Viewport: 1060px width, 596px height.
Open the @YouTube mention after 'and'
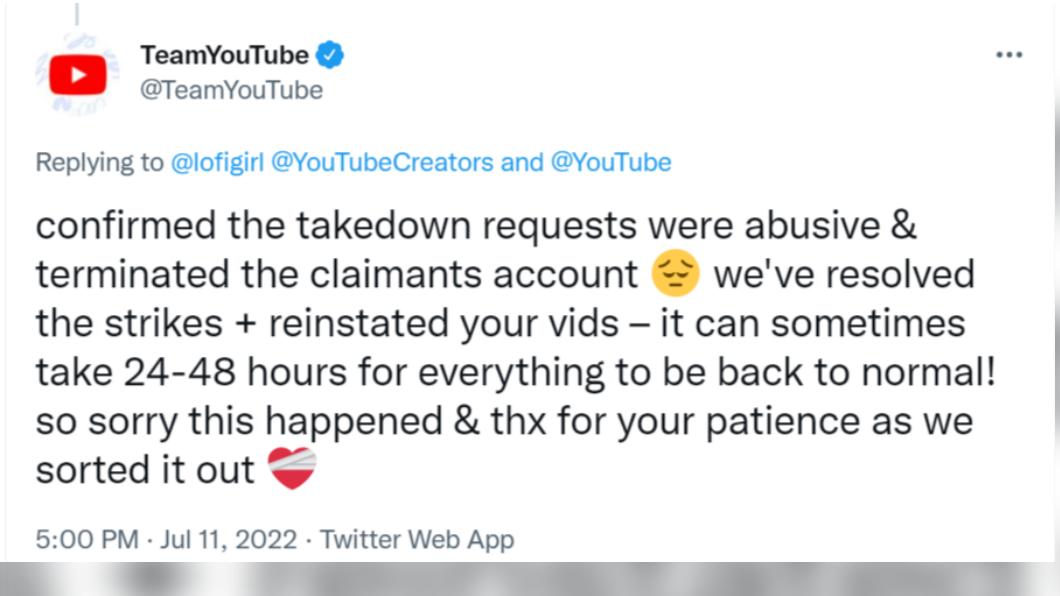tap(611, 162)
